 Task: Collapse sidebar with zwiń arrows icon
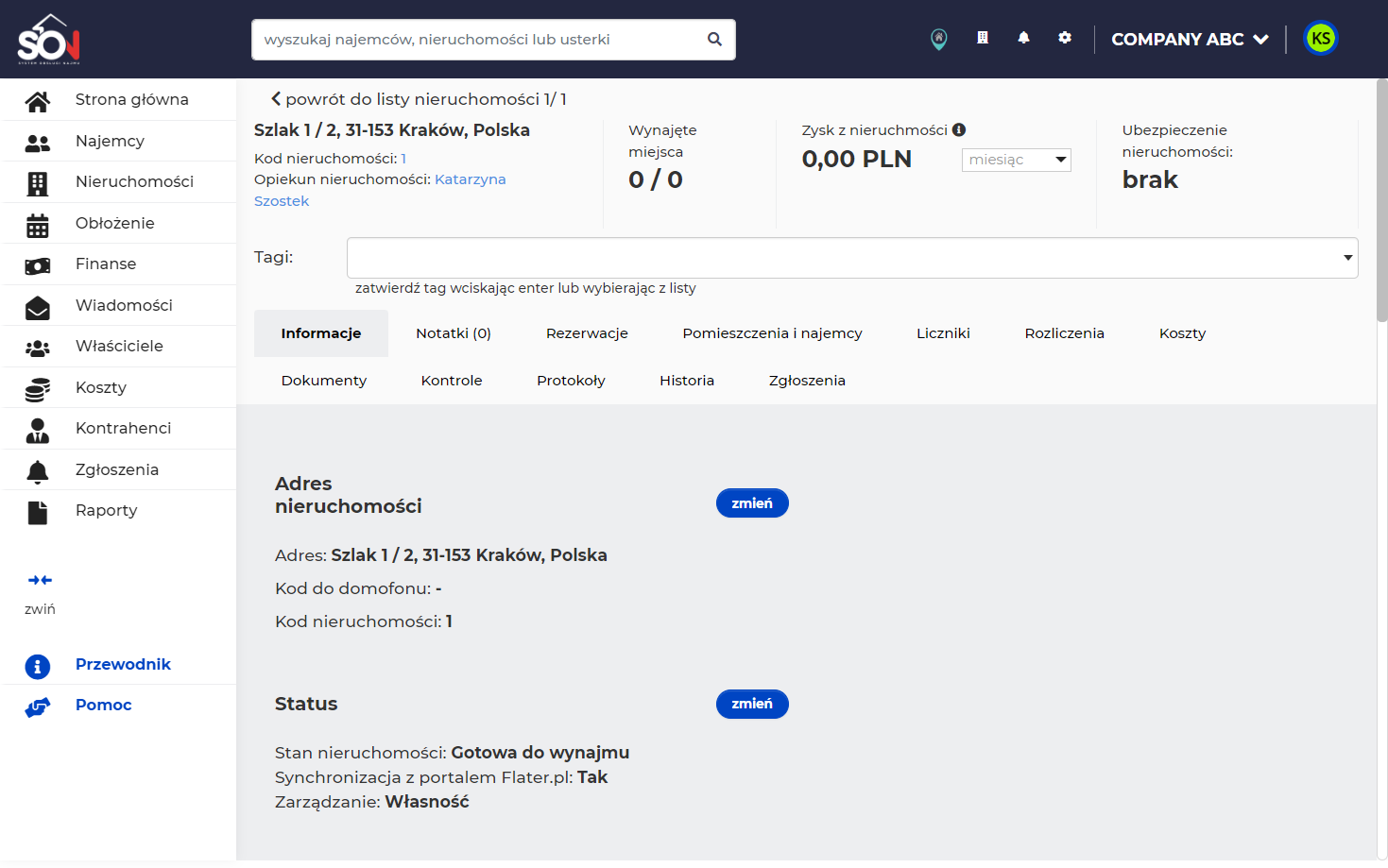point(40,580)
